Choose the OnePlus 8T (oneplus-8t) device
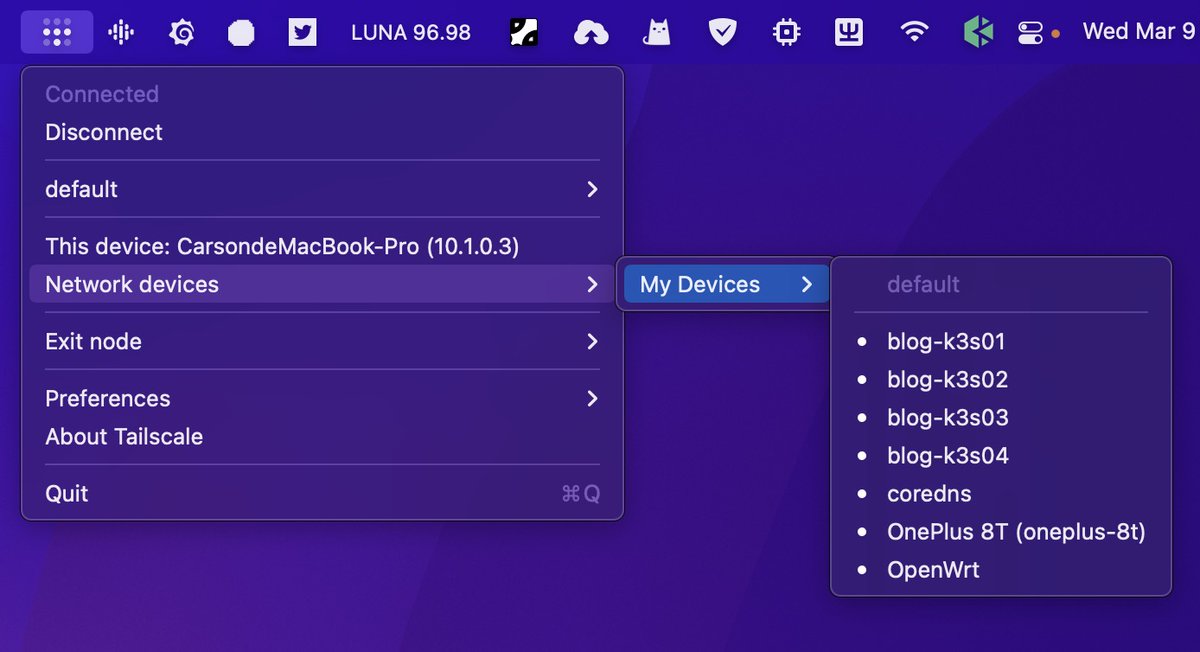This screenshot has height=652, width=1200. tap(1001, 532)
